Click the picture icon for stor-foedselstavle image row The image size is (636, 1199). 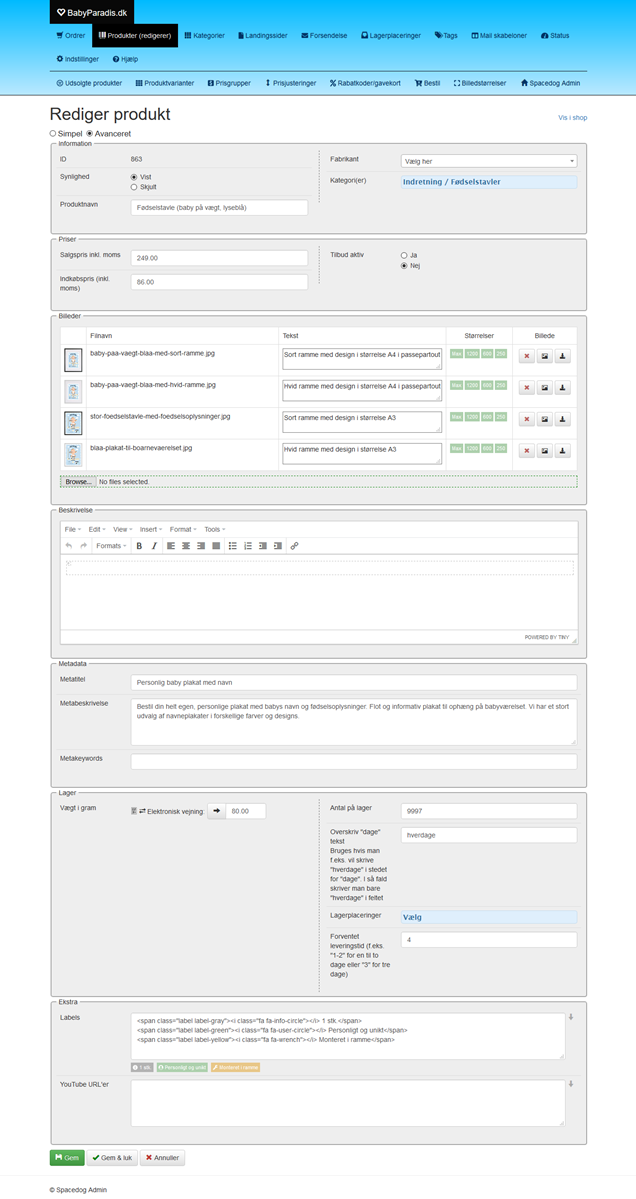pyautogui.click(x=544, y=420)
